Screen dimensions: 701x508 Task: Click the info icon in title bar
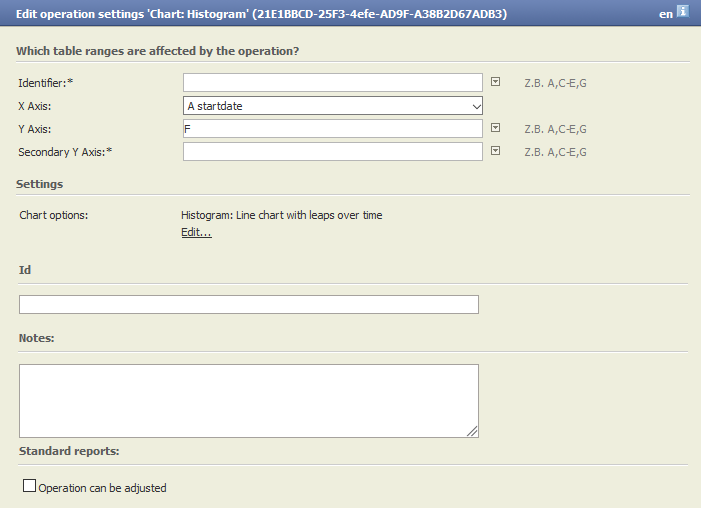point(682,12)
